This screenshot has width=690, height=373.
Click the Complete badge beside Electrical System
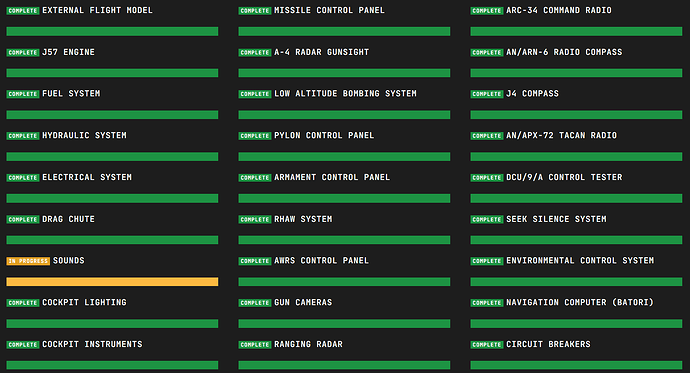coord(23,178)
